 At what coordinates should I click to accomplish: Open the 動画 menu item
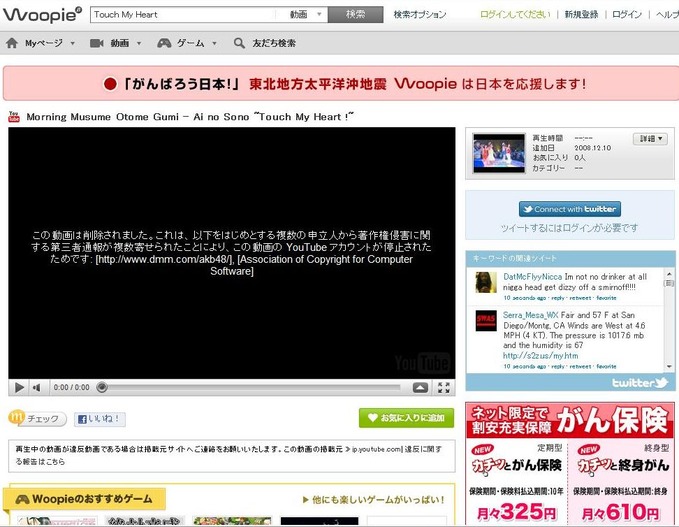click(120, 43)
